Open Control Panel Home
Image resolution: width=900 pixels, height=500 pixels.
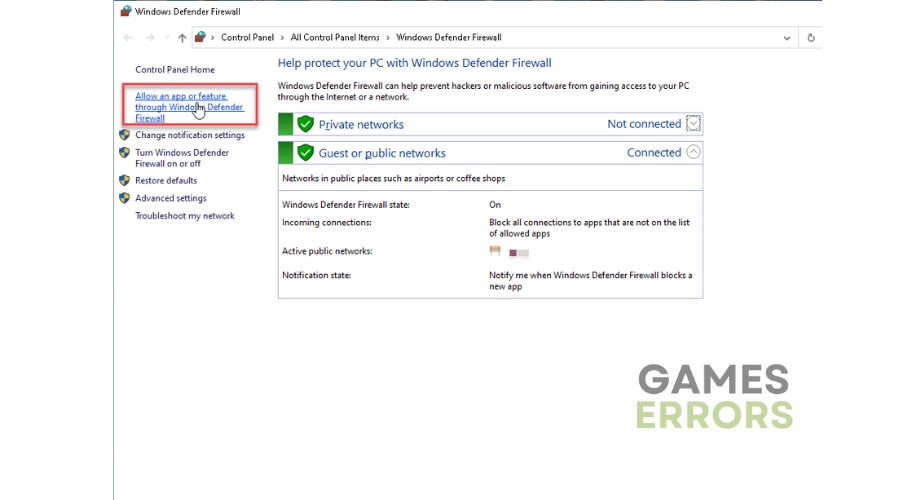tap(175, 69)
